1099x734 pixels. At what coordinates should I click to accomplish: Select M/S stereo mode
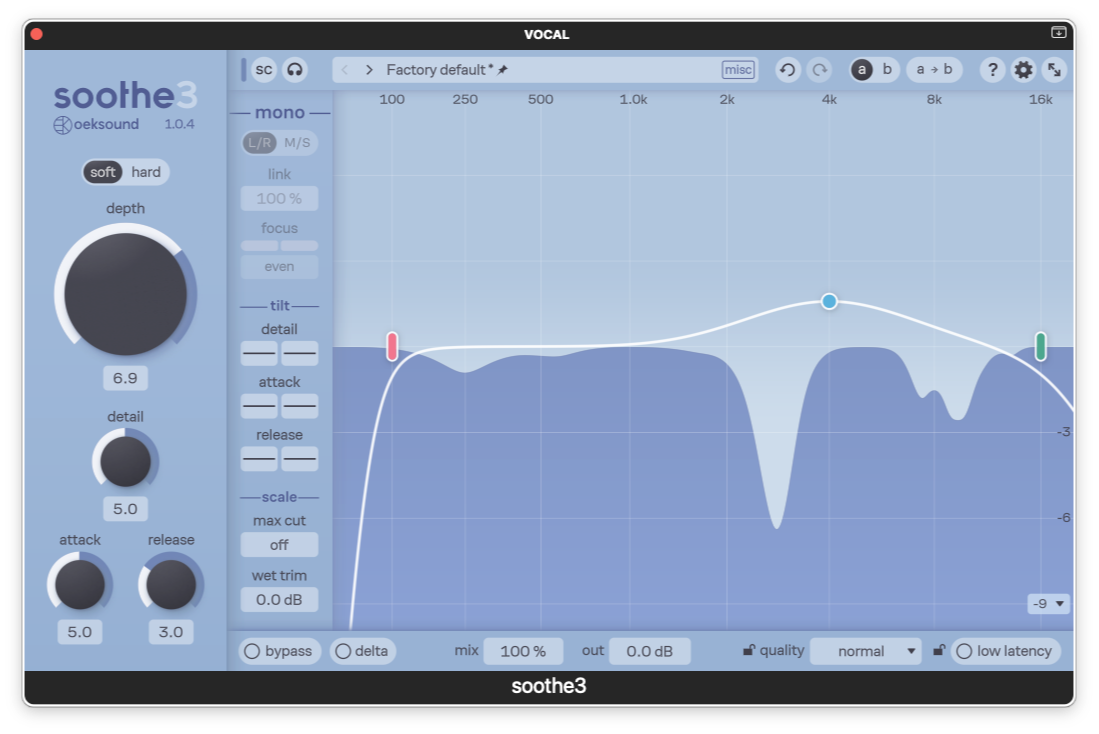[x=297, y=143]
